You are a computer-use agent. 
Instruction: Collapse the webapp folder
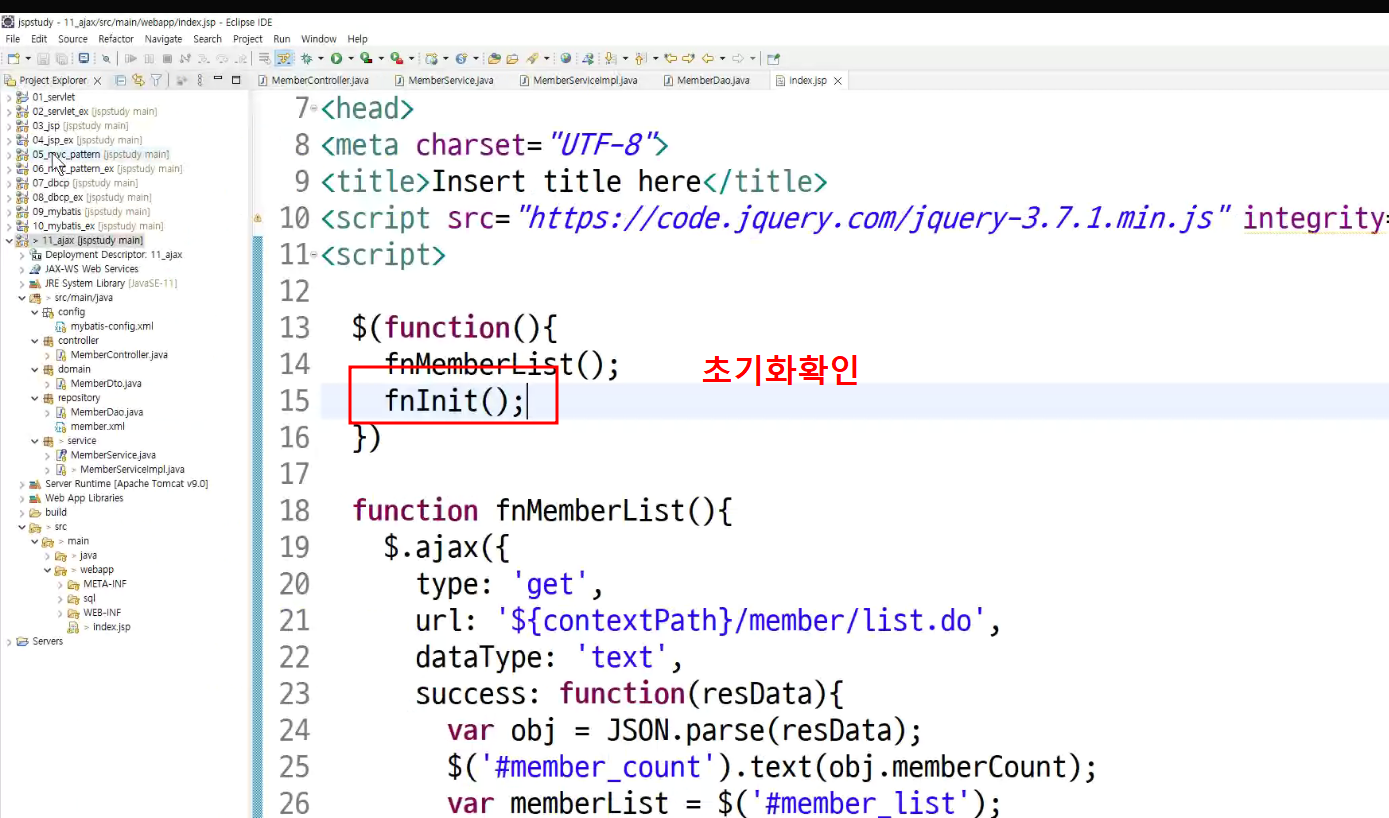(47, 570)
